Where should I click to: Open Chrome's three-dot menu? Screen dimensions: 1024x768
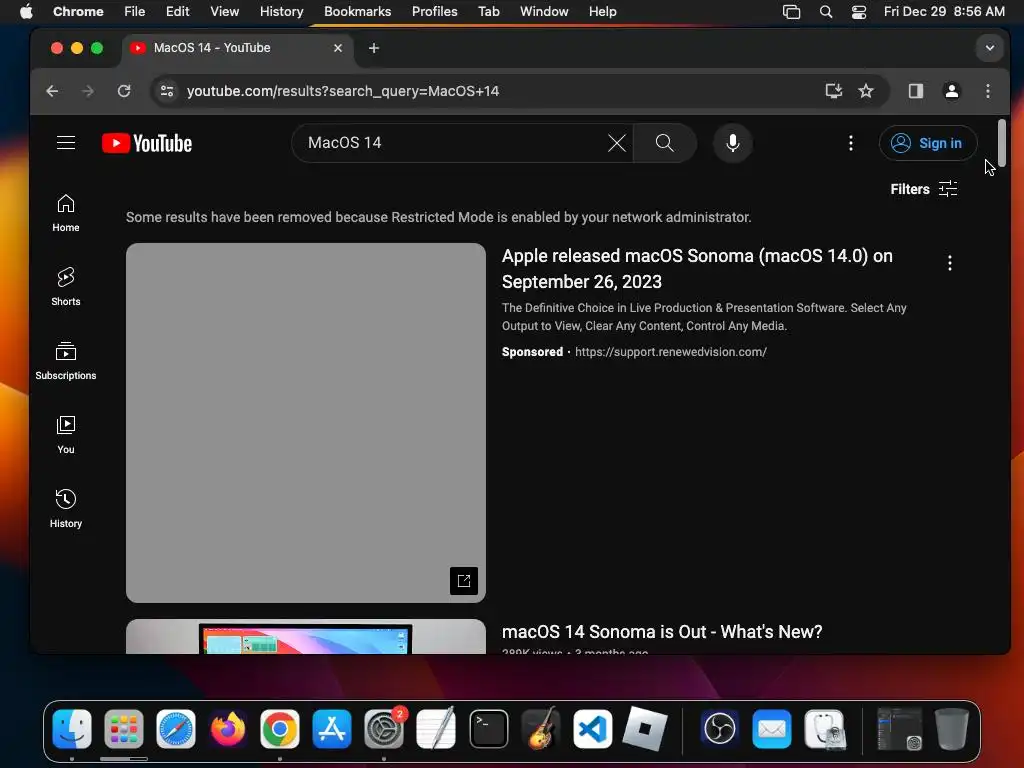(x=987, y=91)
